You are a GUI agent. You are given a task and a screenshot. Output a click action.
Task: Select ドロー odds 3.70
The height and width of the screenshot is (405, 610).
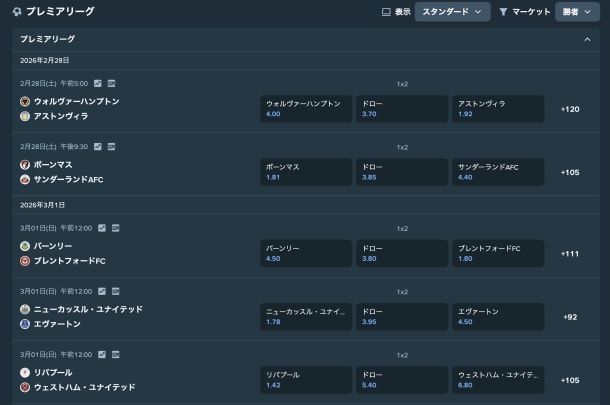(x=402, y=109)
